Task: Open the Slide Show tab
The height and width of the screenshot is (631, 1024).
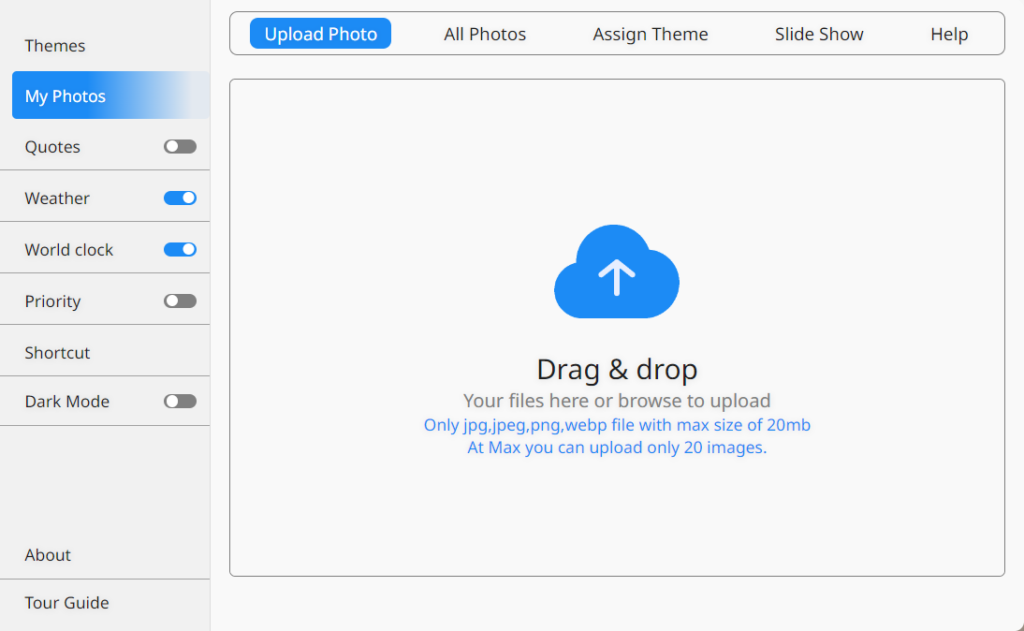Action: 819,34
